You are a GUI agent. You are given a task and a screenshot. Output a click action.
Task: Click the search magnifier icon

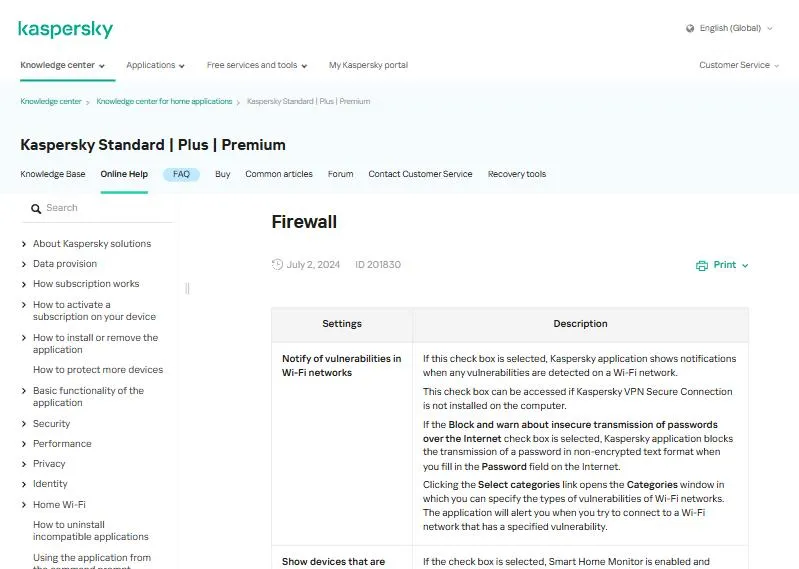(x=36, y=208)
